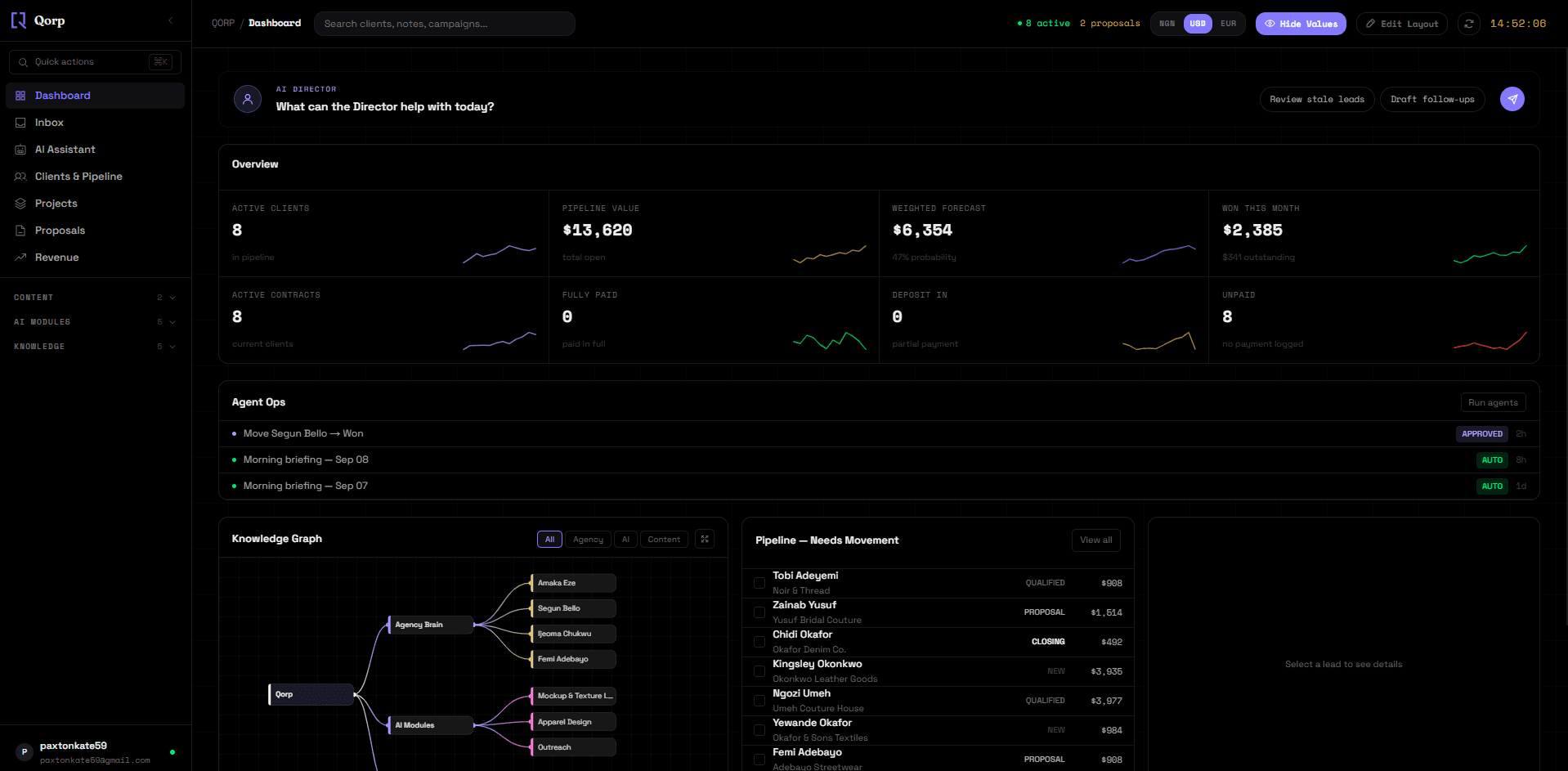This screenshot has height=771, width=1568.
Task: Check the Ngozi Umeh lead checkbox
Action: [x=759, y=701]
